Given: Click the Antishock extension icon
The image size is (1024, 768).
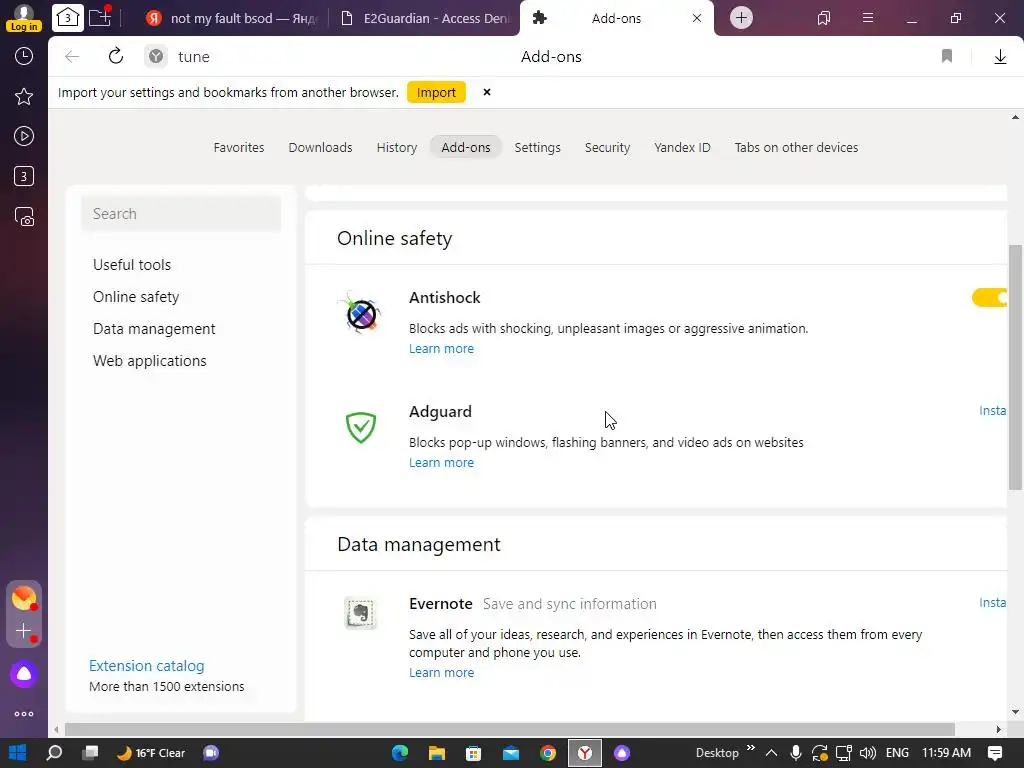Looking at the screenshot, I should [360, 313].
